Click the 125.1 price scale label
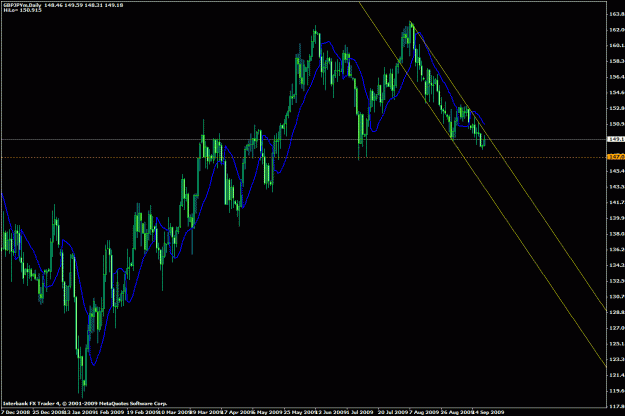625x416 pixels. click(x=617, y=343)
